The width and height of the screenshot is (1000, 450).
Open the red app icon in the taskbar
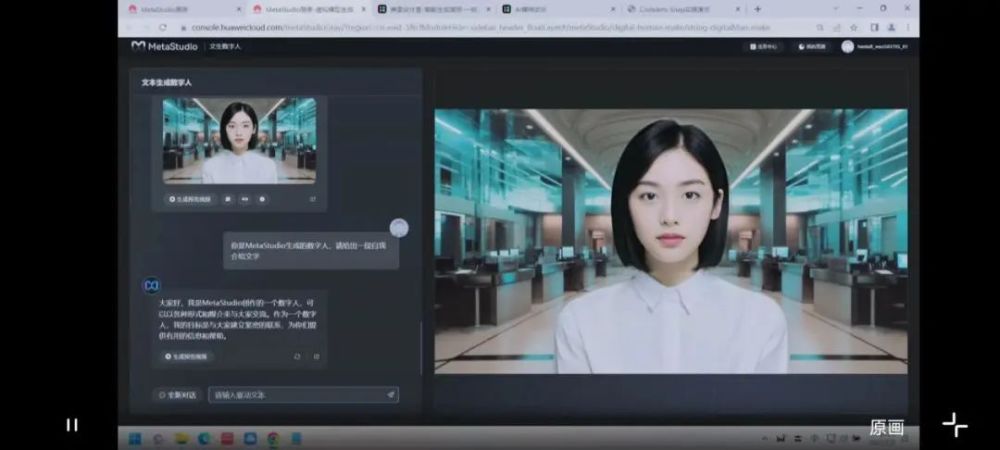coord(227,439)
